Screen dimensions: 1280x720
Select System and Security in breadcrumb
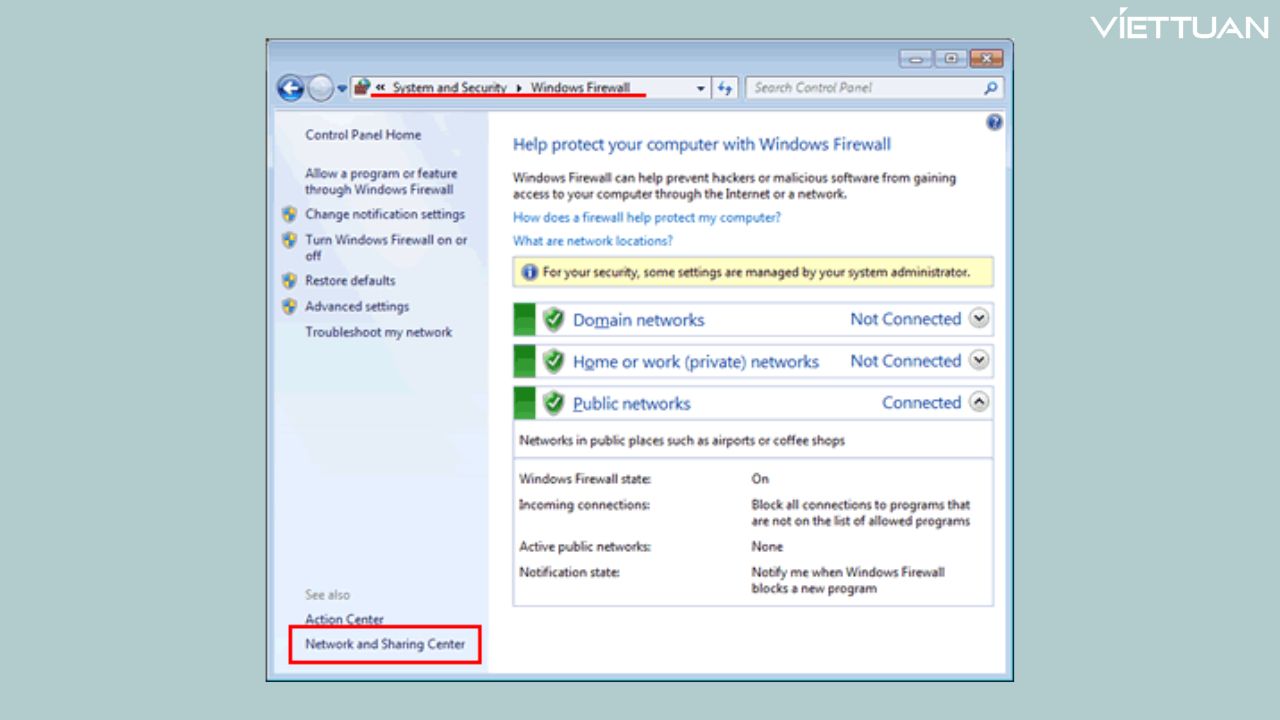coord(449,88)
